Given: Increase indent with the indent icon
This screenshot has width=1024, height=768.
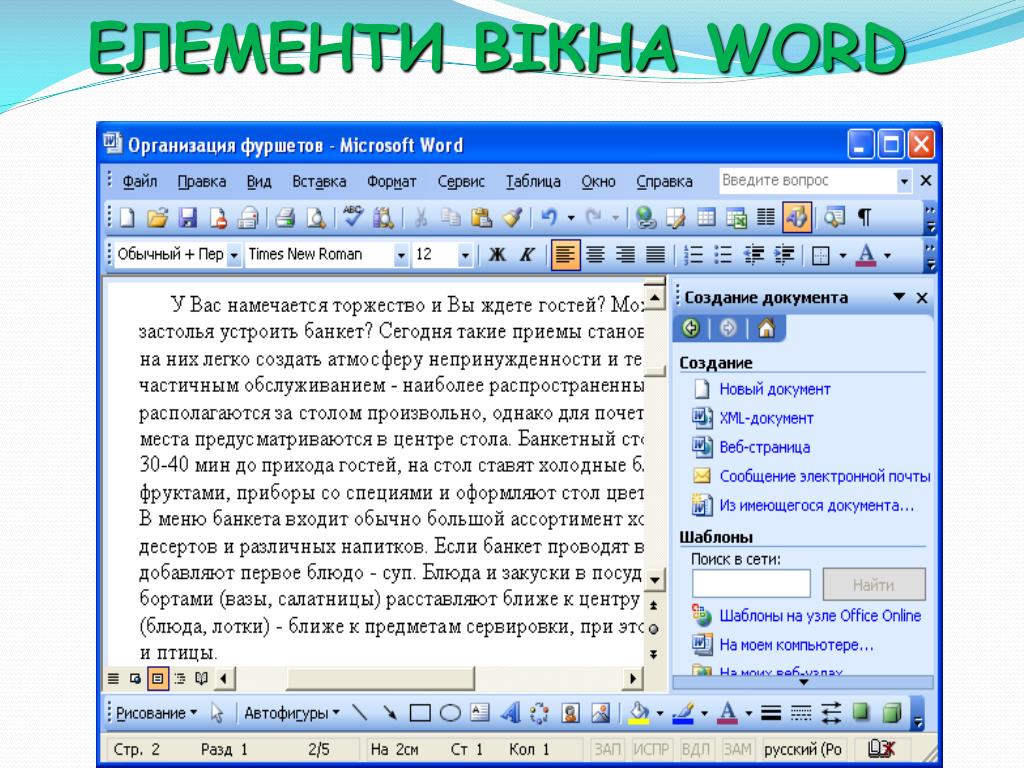Looking at the screenshot, I should click(x=784, y=255).
